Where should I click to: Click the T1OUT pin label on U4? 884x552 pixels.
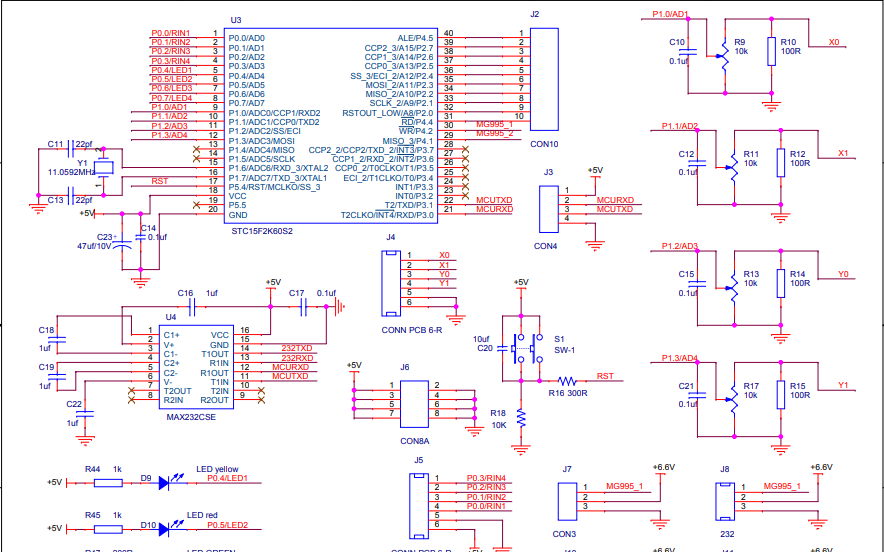tap(215, 354)
